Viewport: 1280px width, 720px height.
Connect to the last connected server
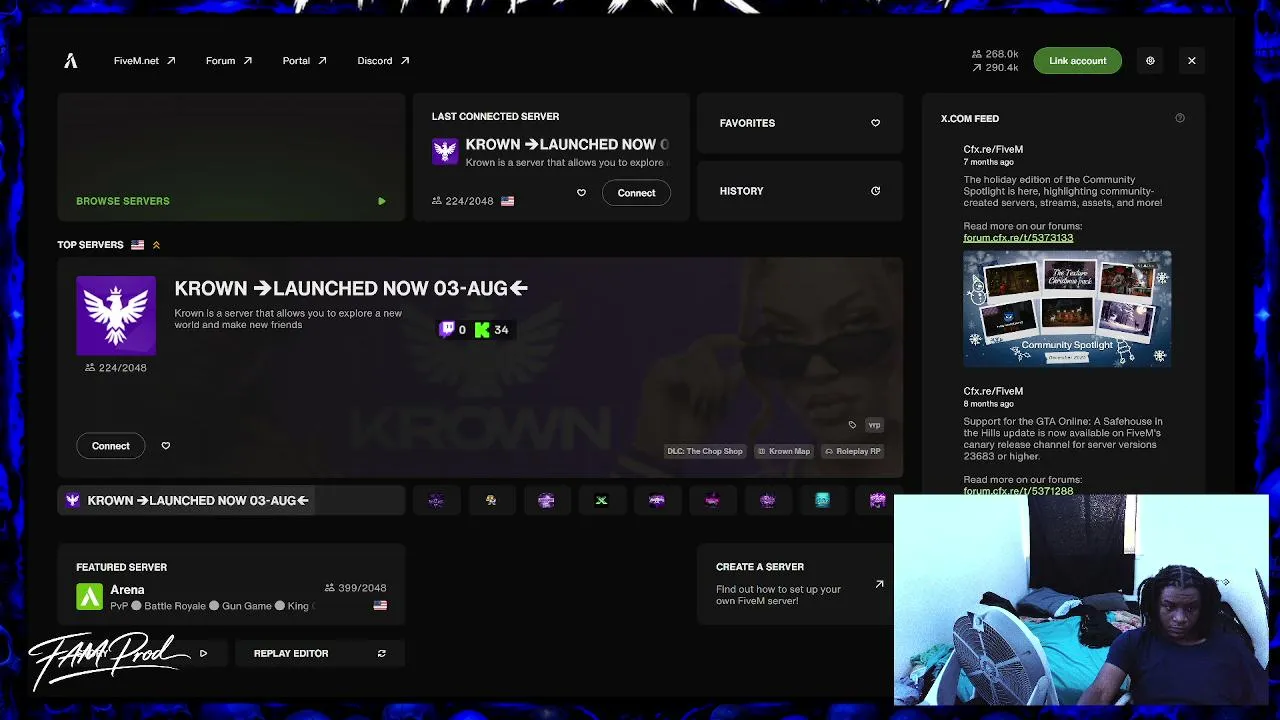pos(636,193)
